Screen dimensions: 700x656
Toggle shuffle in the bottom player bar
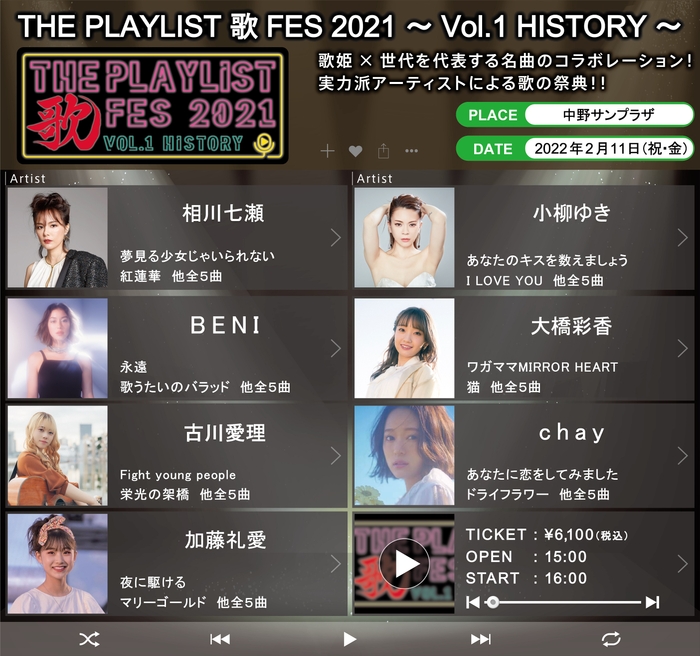tap(89, 639)
